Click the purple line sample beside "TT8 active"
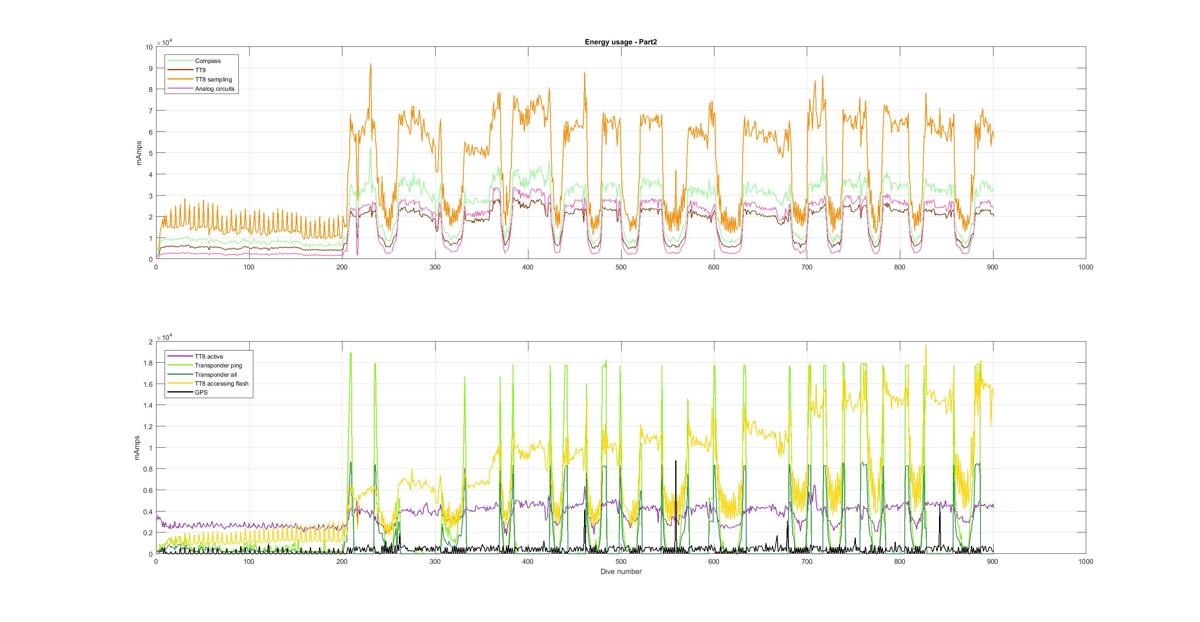The image size is (1200, 622). 181,356
